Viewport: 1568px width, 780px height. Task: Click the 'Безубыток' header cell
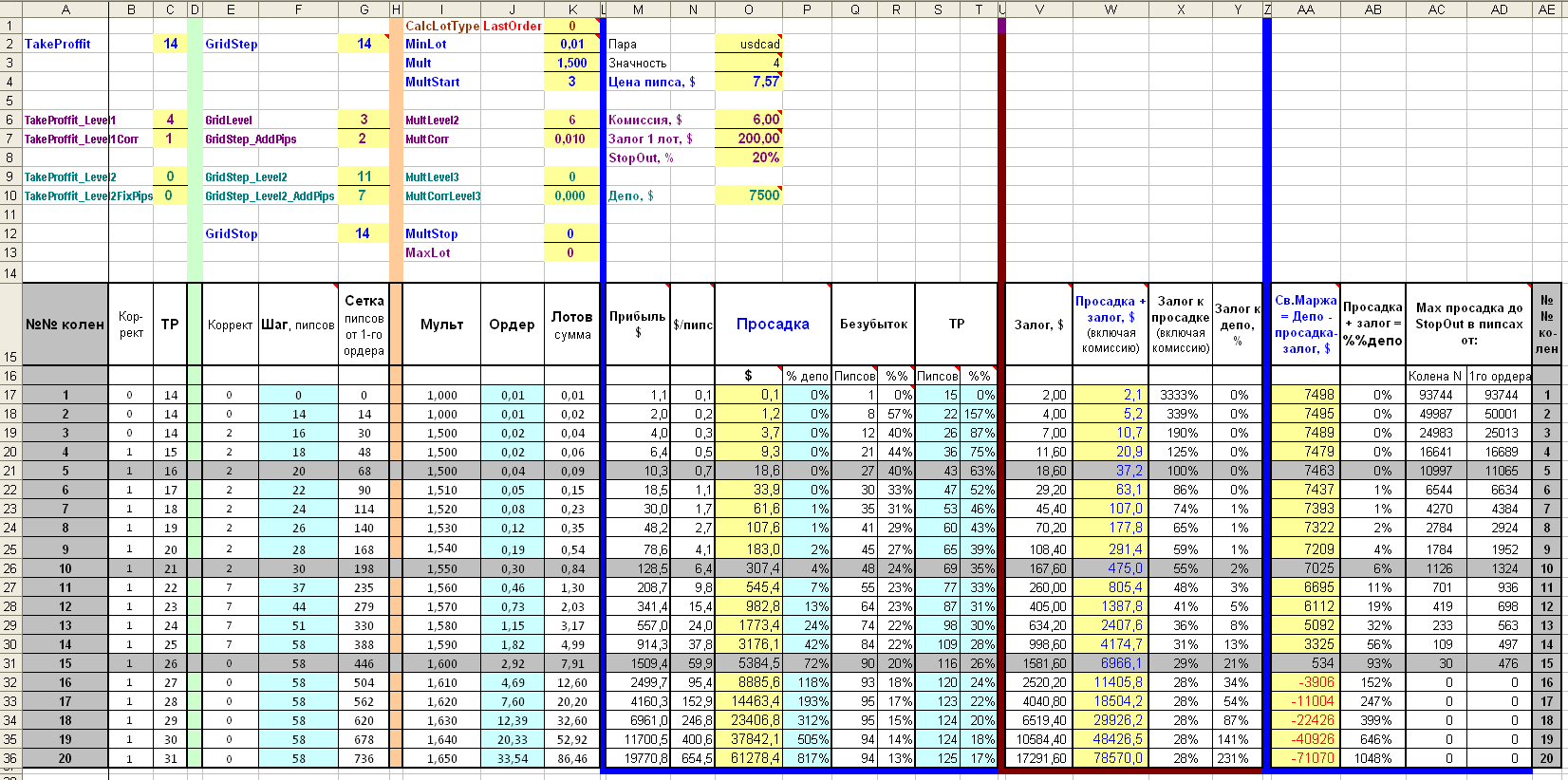coord(873,324)
